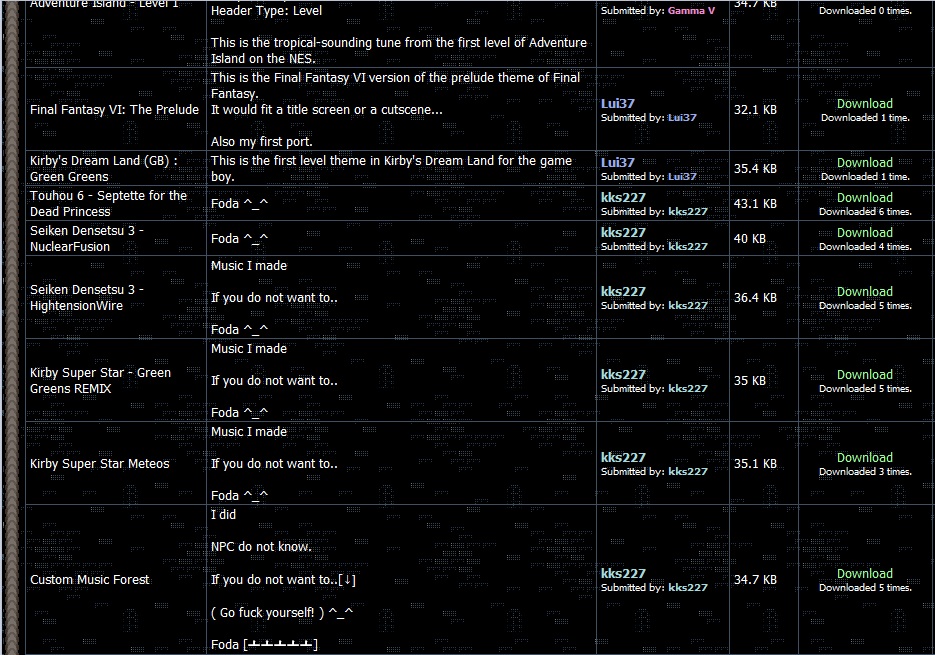Click the '40 KB' file size
Viewport: 935px width, 655px height.
(750, 239)
